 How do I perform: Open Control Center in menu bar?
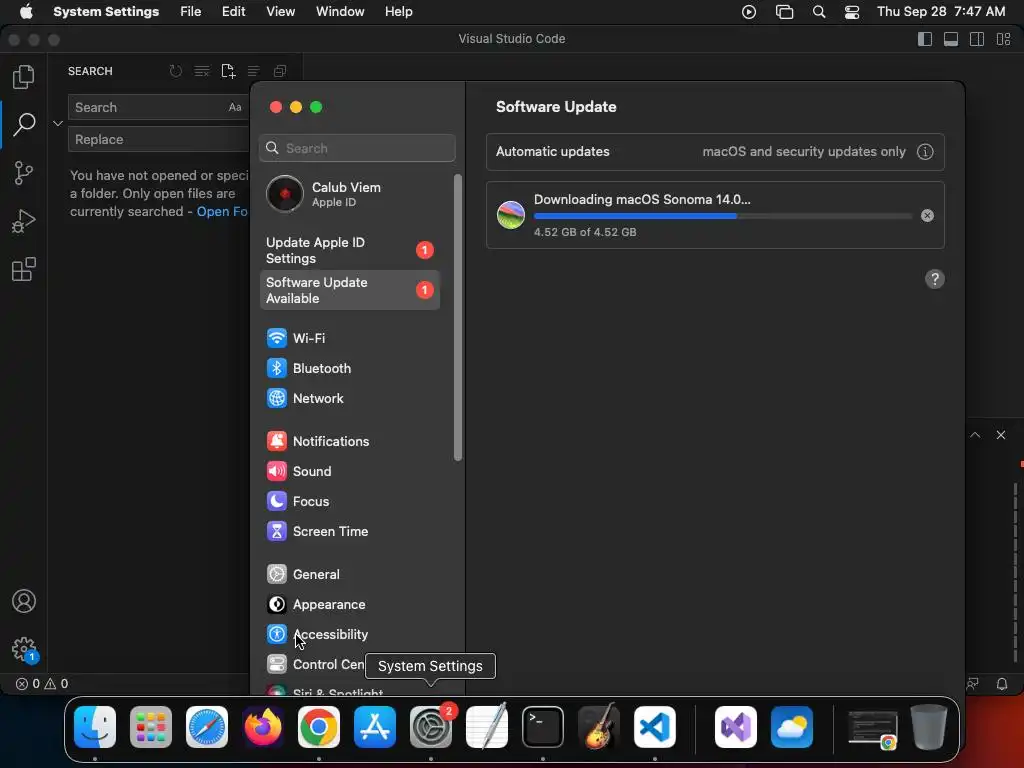(x=852, y=12)
